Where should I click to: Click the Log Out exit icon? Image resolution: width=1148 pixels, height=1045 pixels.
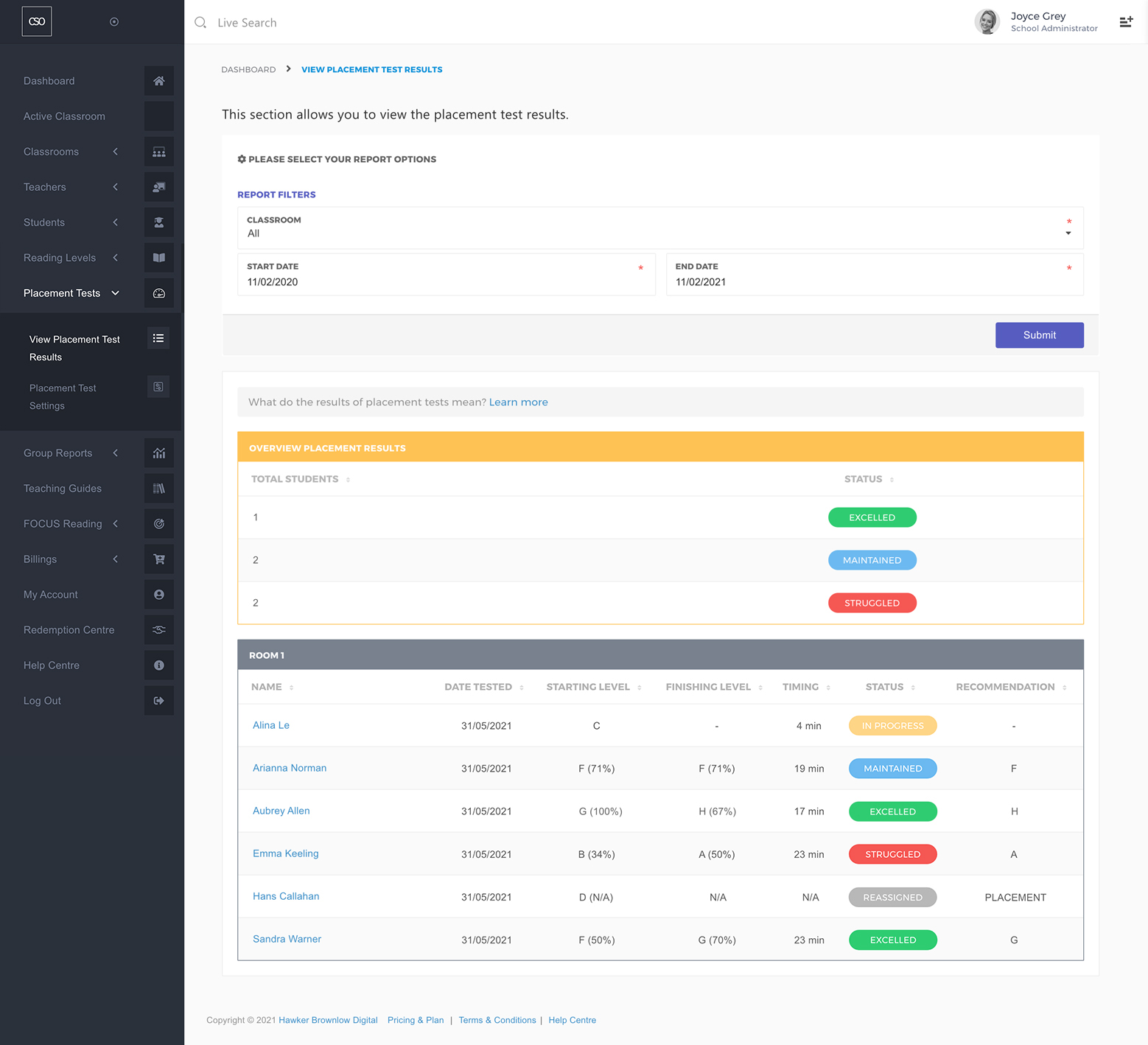click(x=158, y=701)
